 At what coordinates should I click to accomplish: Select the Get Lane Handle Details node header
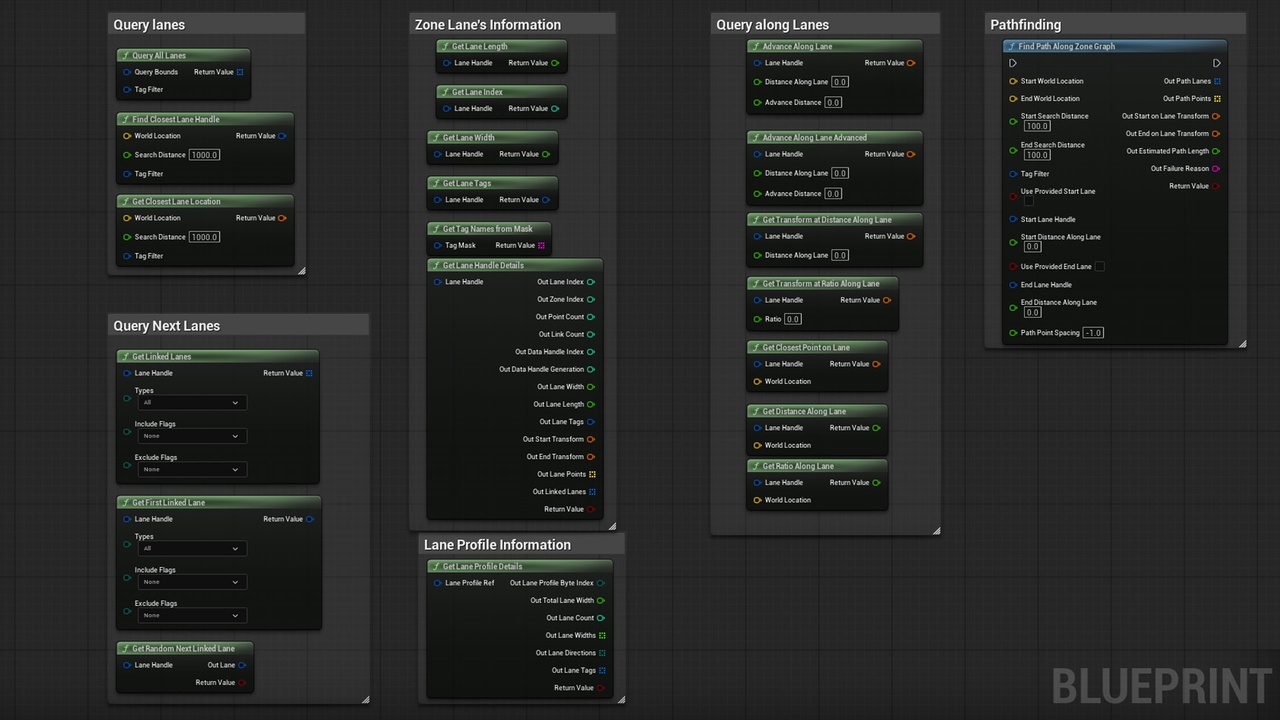[515, 265]
